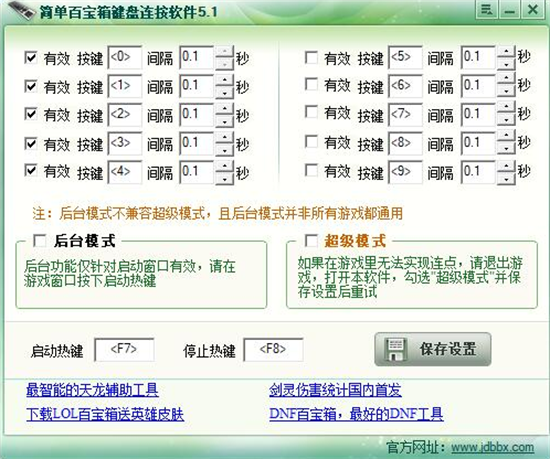Click the 保存设置 save settings button
This screenshot has width=550, height=459.
(x=433, y=349)
